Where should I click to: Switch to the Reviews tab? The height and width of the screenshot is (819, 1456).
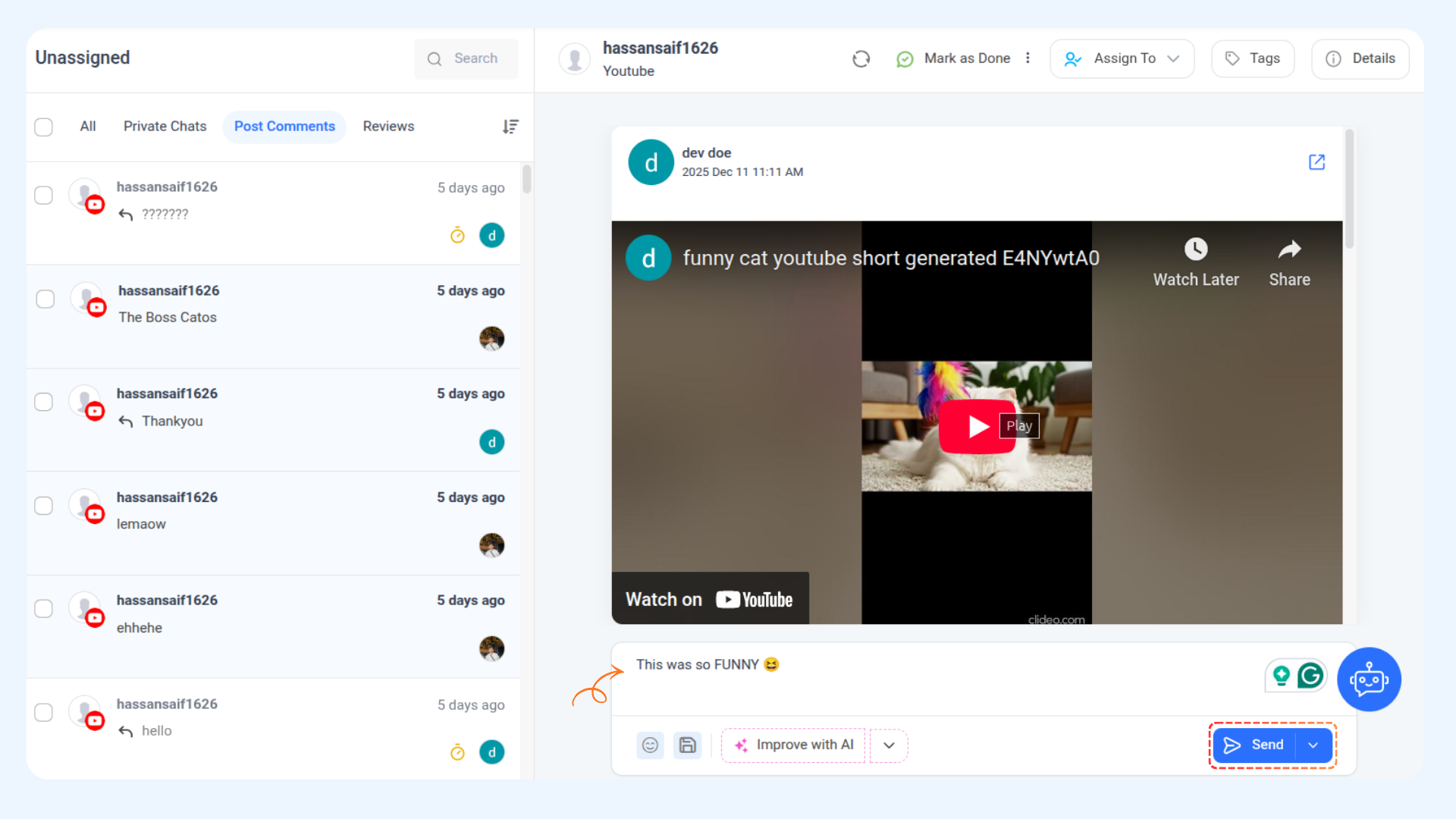click(x=388, y=127)
